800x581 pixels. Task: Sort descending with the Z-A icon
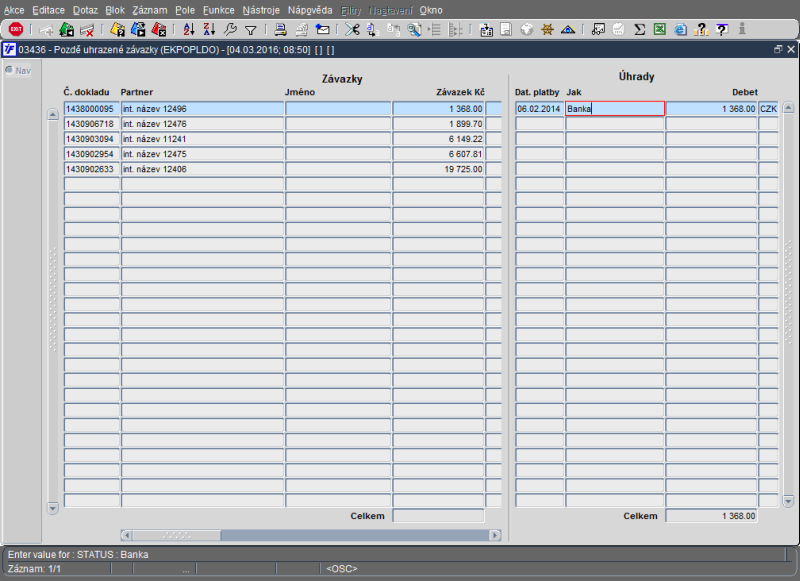209,30
